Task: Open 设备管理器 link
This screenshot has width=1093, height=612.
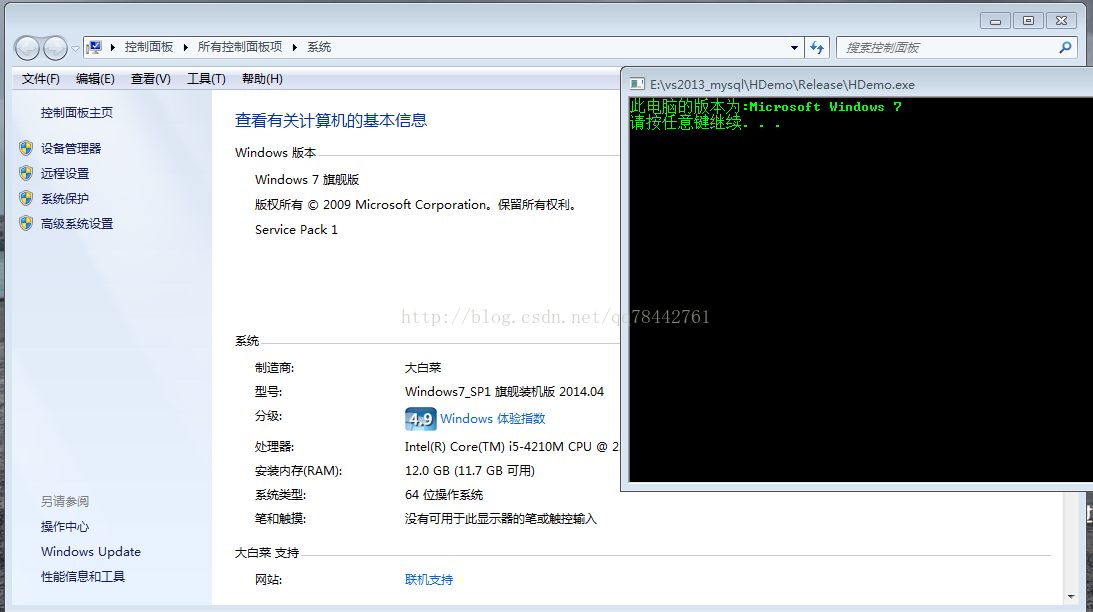Action: (x=71, y=148)
